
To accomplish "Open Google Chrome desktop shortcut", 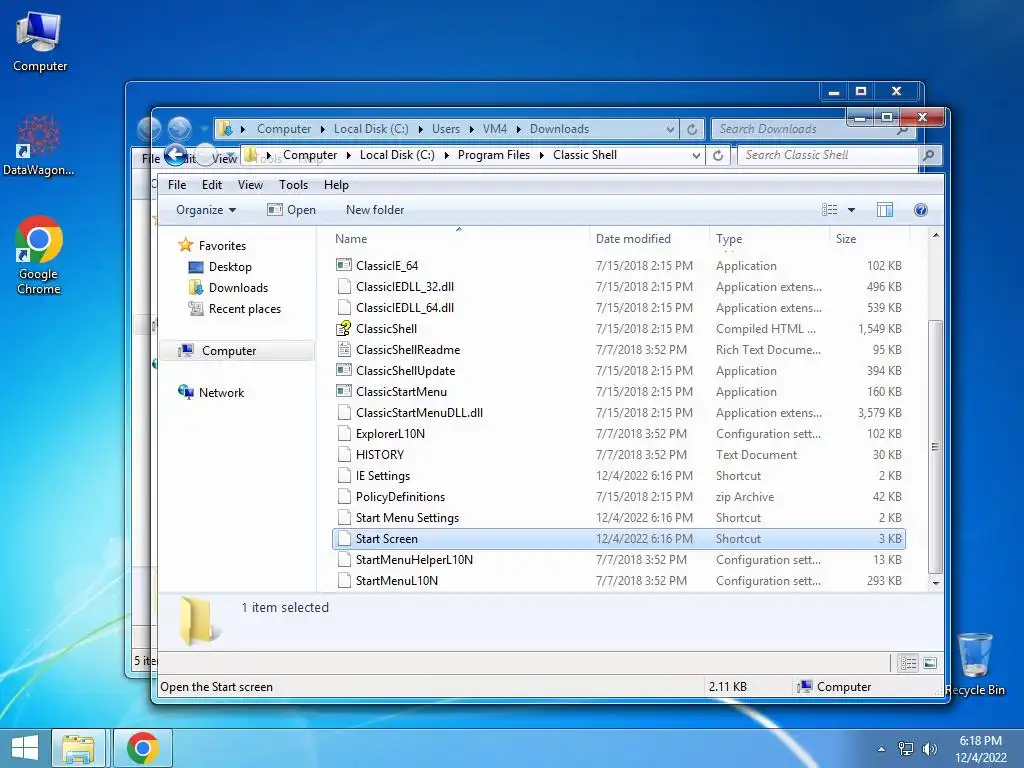I will pos(38,255).
